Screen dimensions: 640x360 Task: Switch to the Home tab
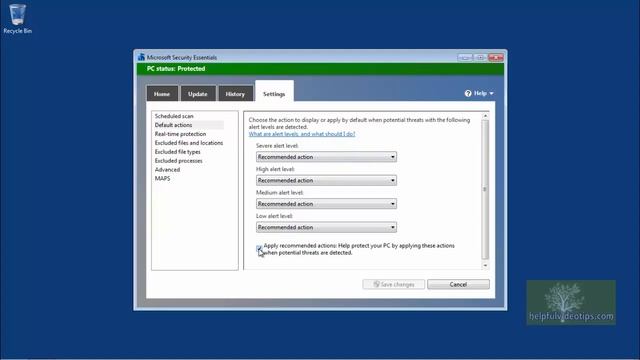tap(162, 94)
